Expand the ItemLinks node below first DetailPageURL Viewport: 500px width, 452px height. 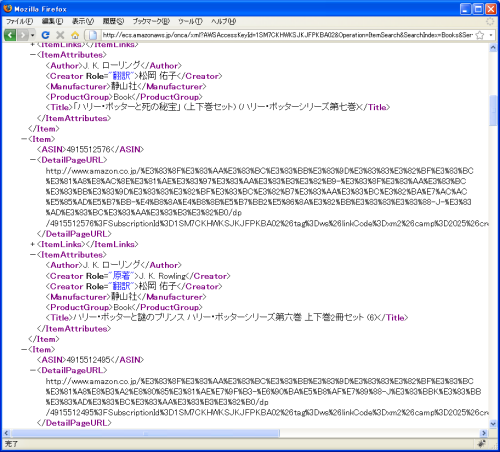[32, 244]
